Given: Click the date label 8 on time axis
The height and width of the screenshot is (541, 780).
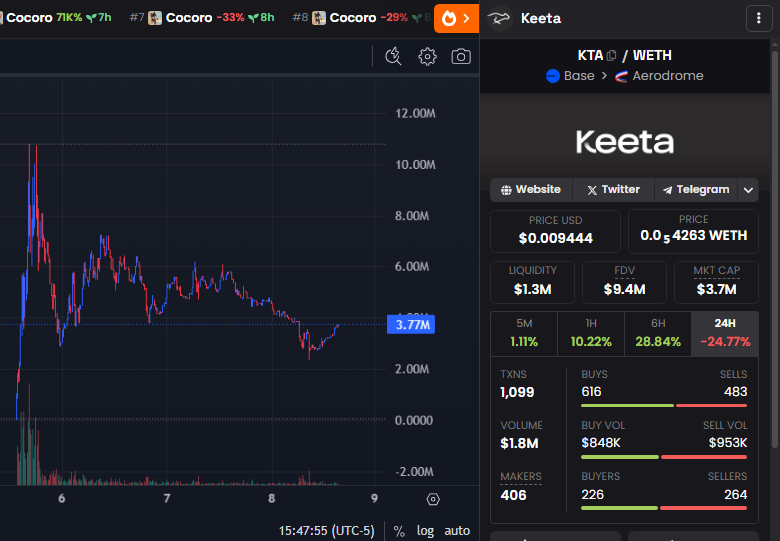Looking at the screenshot, I should click(272, 498).
